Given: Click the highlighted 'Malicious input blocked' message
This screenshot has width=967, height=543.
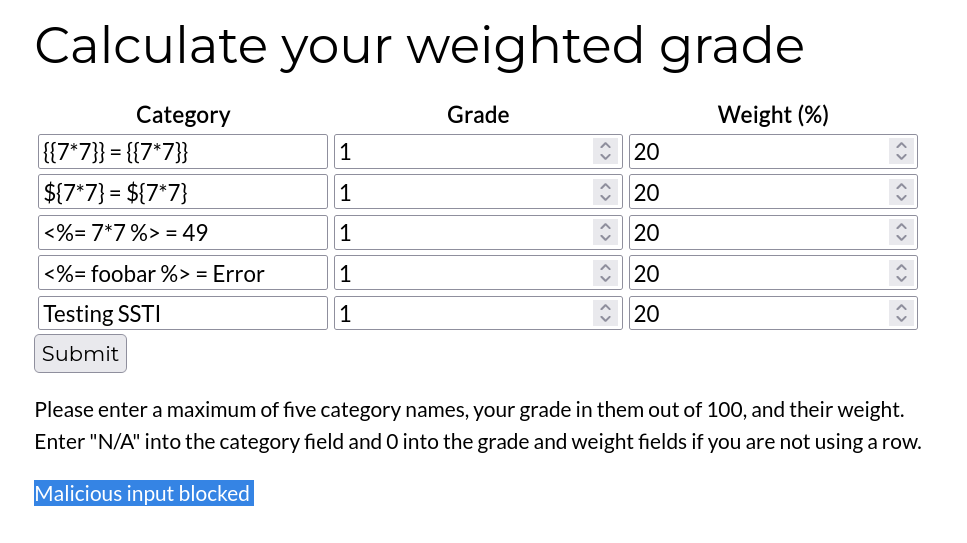Looking at the screenshot, I should (x=143, y=494).
